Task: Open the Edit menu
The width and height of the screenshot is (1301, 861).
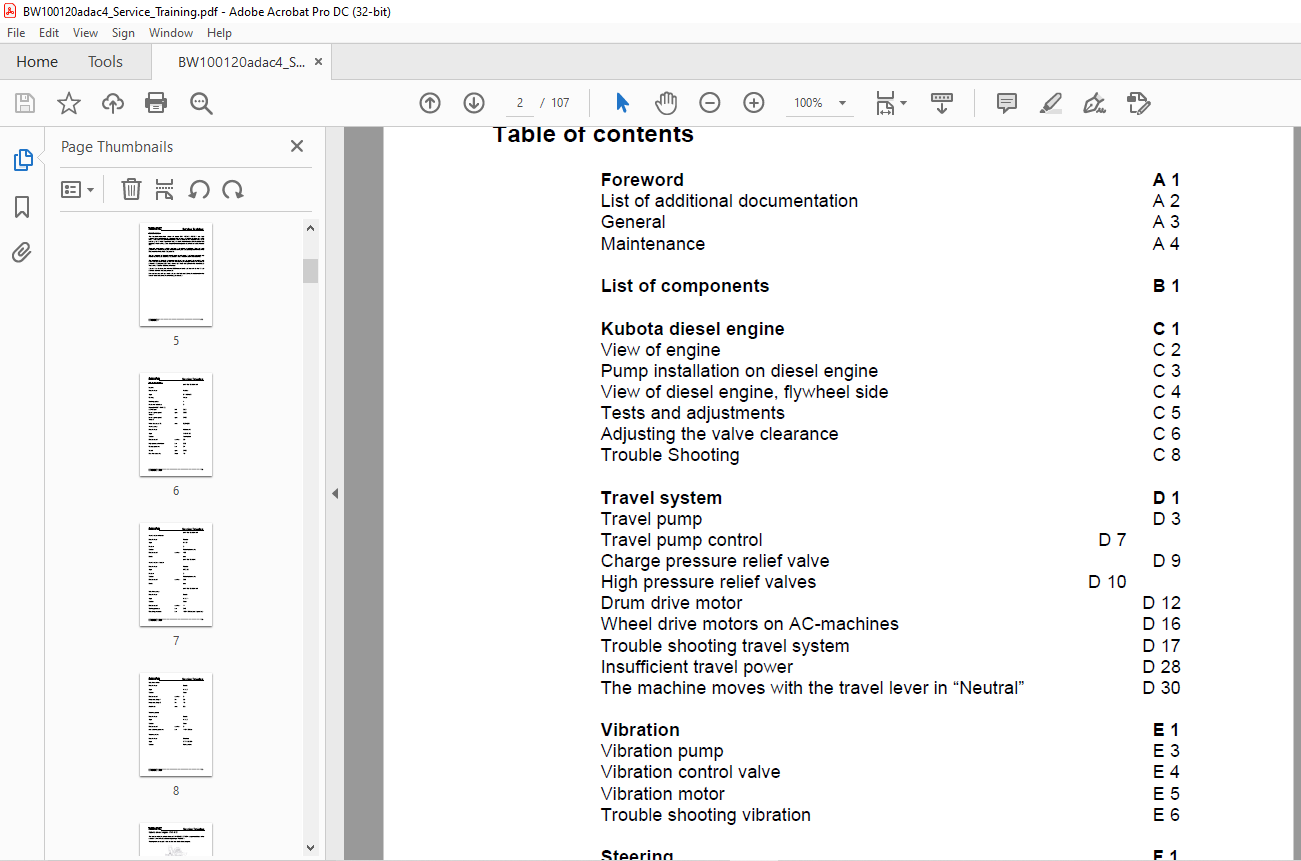Action: point(49,33)
